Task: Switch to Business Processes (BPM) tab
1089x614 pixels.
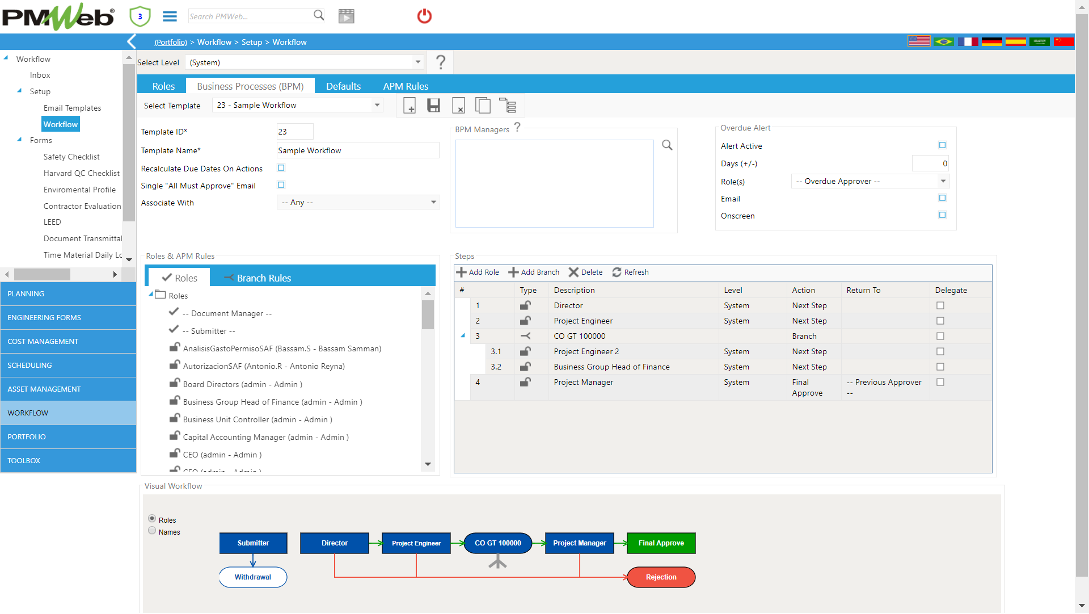Action: click(x=250, y=86)
